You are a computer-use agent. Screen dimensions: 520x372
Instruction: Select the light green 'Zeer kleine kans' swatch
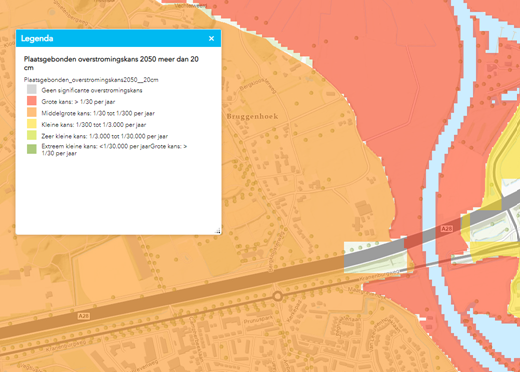click(x=32, y=135)
